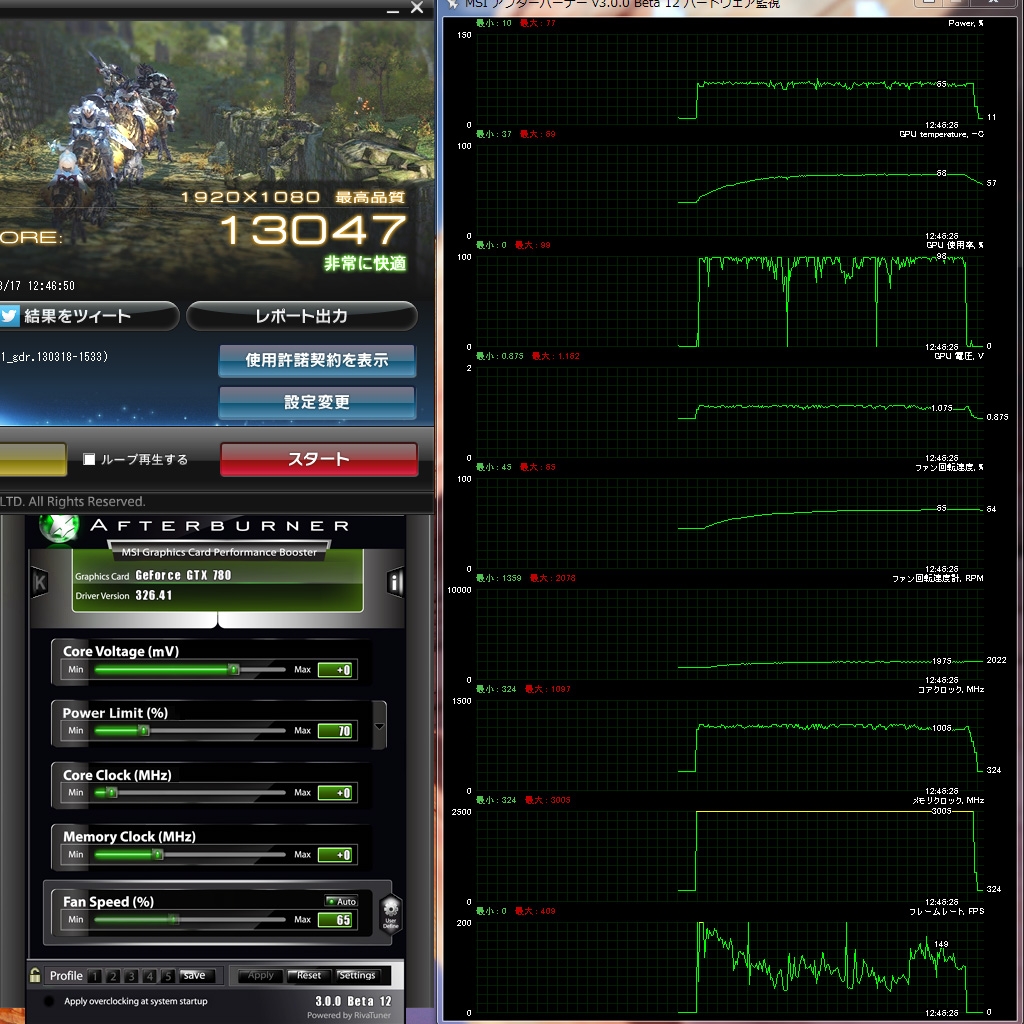Click the フレームレート FPS graph
1024x1024 pixels.
pyautogui.click(x=729, y=967)
